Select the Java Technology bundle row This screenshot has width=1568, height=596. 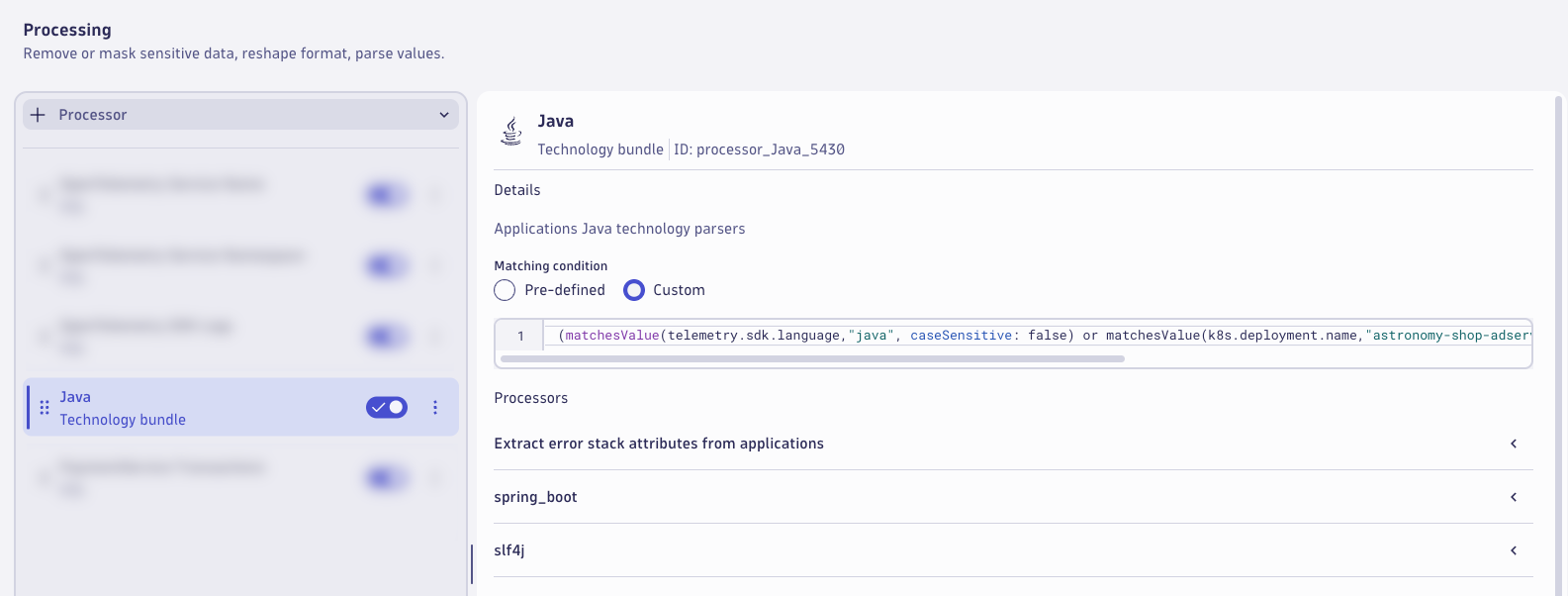click(x=240, y=407)
